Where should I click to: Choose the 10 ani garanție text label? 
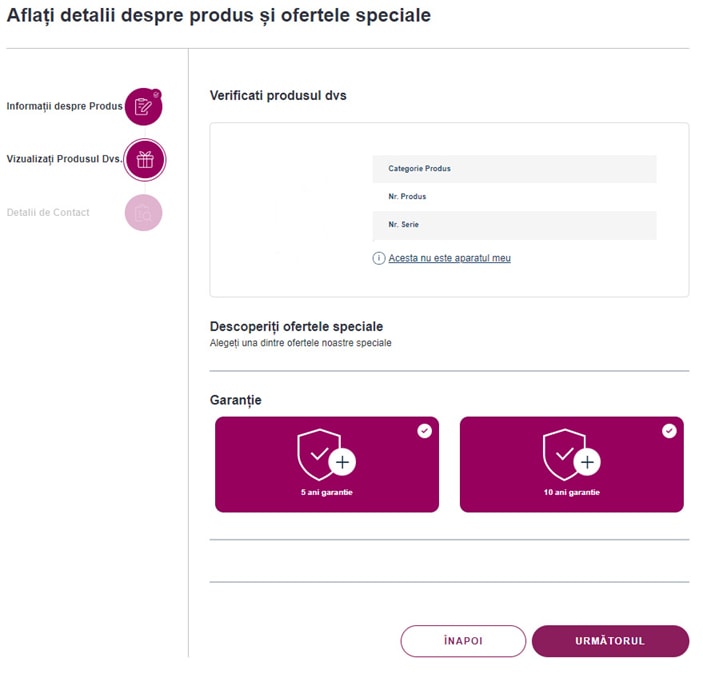pos(571,494)
